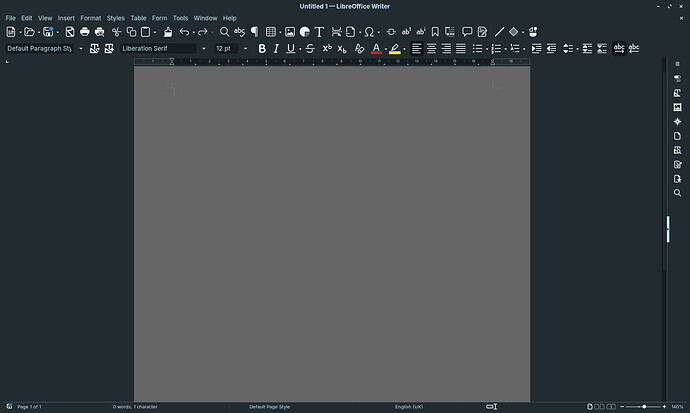Click the Insert Hyperlink icon
The image size is (690, 413).
(391, 32)
